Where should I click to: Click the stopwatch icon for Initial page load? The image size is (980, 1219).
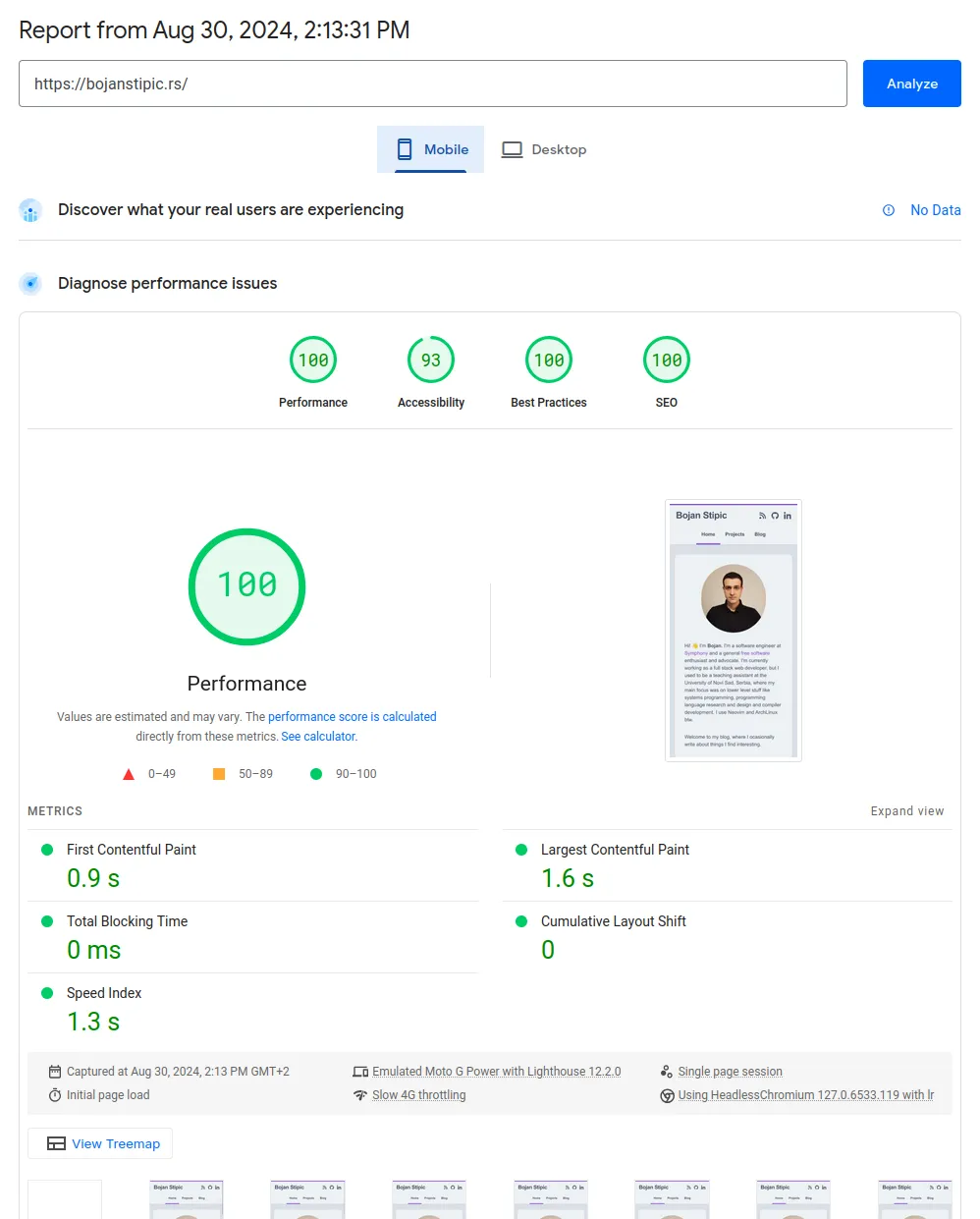pyautogui.click(x=56, y=1094)
